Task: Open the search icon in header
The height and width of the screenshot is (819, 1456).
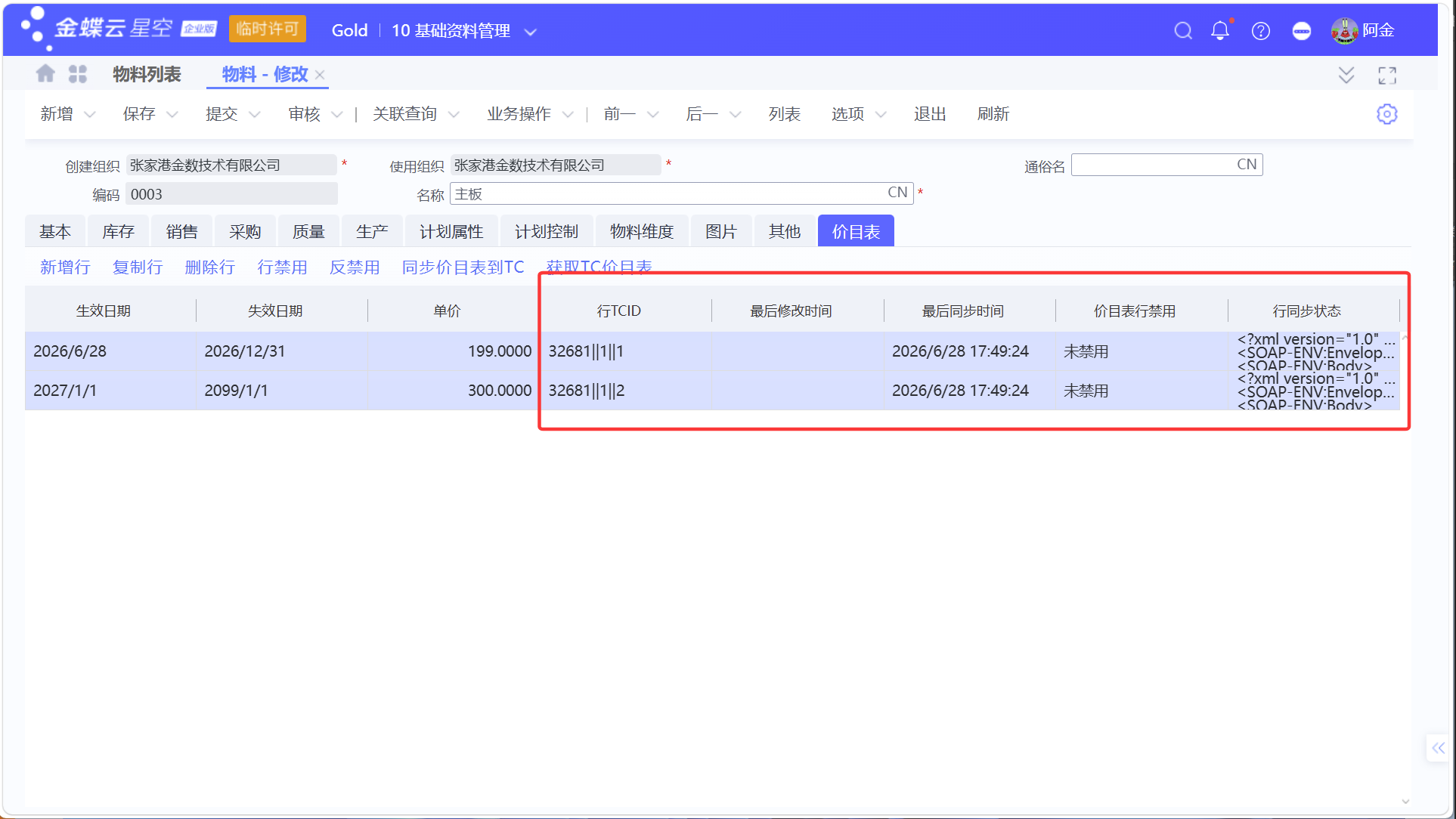Action: (x=1183, y=31)
